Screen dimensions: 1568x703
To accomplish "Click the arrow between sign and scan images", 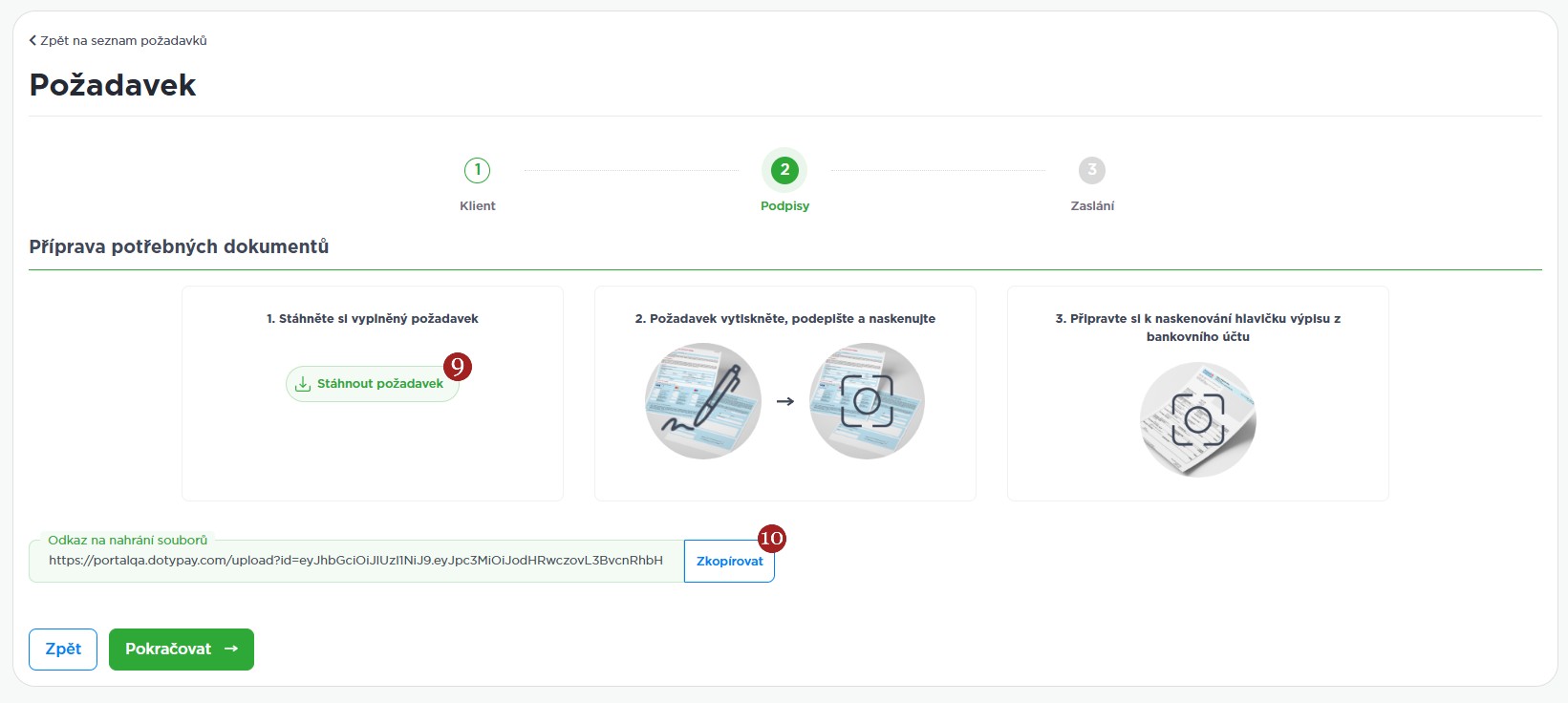I will [785, 401].
